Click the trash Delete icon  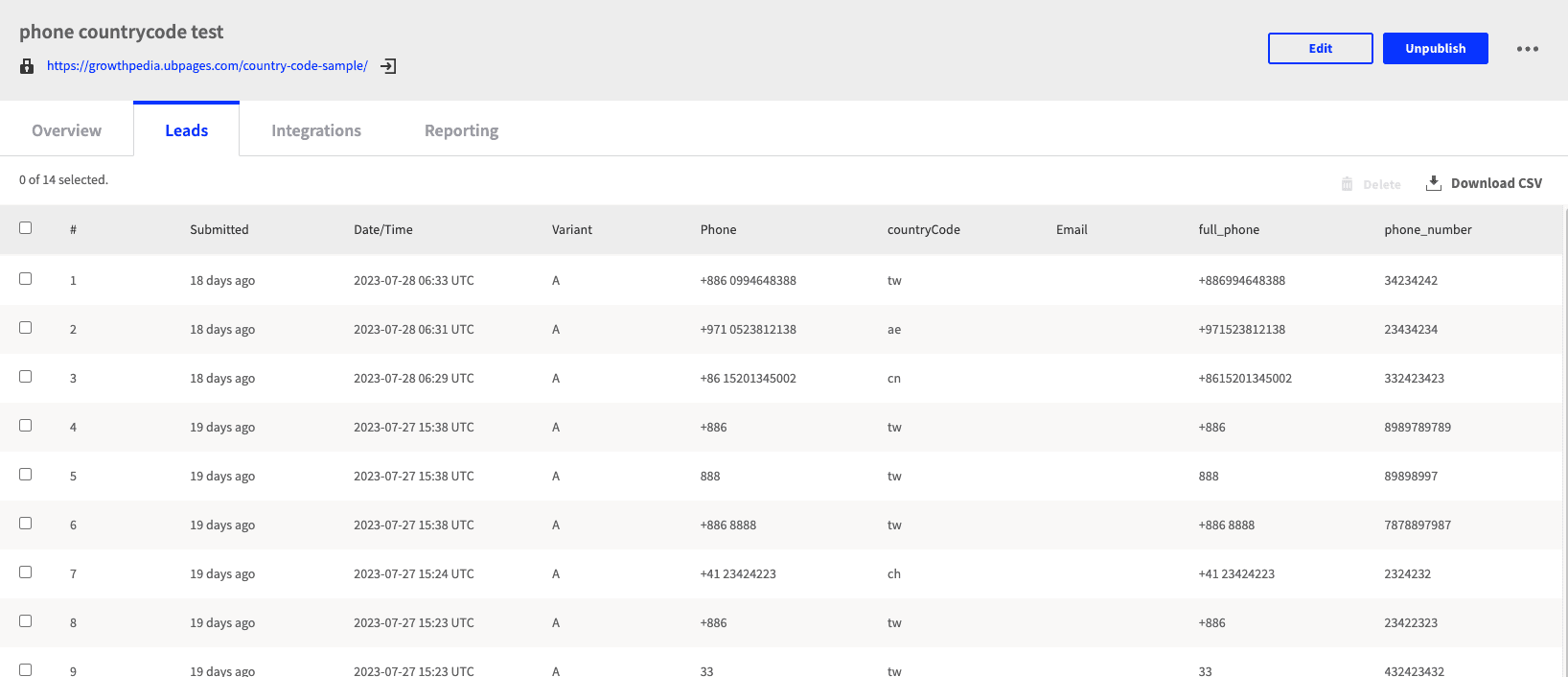click(1347, 184)
